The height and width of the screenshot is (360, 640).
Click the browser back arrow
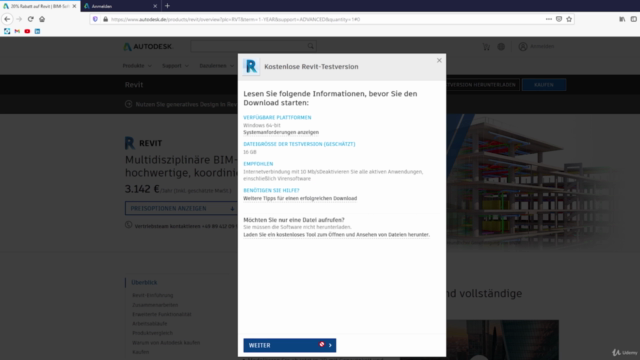(7, 19)
